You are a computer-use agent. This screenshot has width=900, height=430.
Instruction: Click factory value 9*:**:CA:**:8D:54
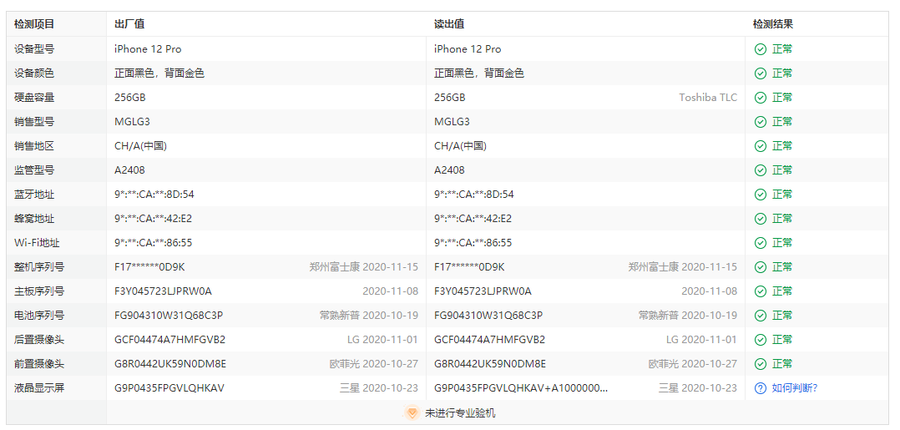(154, 195)
